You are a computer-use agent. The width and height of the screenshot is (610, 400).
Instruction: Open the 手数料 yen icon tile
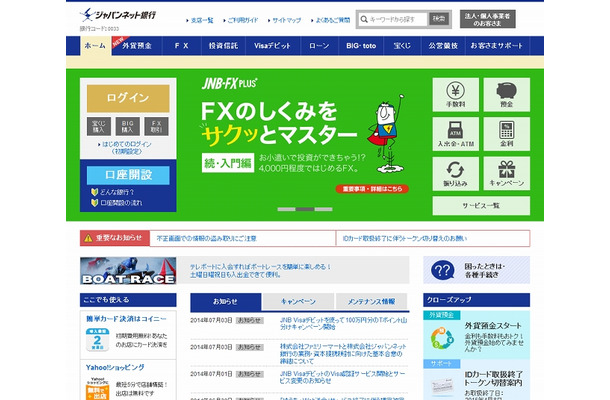[456, 95]
